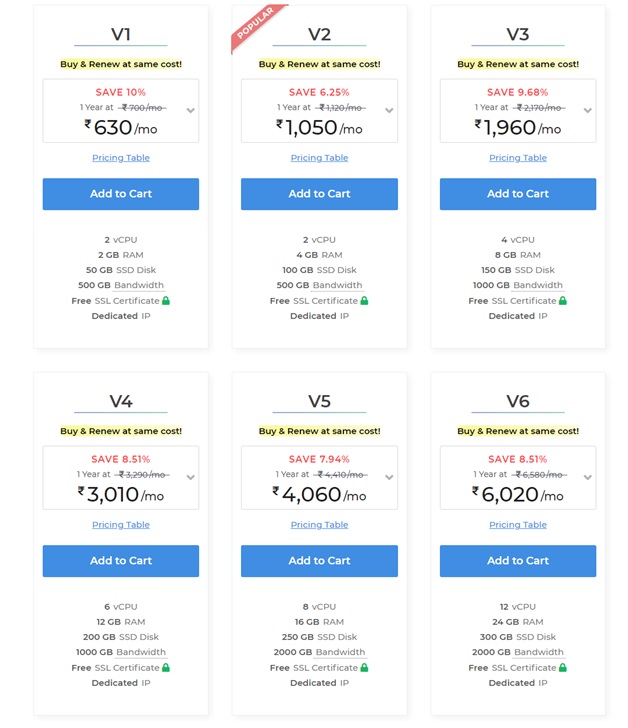Click the green SSL lock icon in V2 plan
Image resolution: width=628 pixels, height=728 pixels.
click(x=364, y=300)
